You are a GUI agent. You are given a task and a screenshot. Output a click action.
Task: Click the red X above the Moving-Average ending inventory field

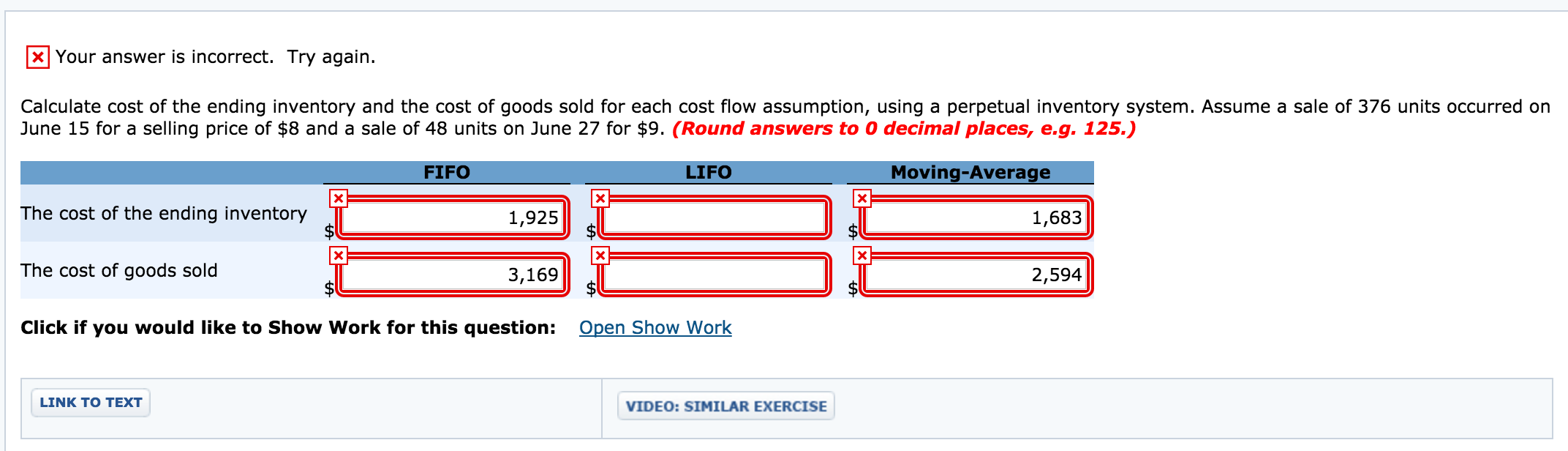pos(862,198)
